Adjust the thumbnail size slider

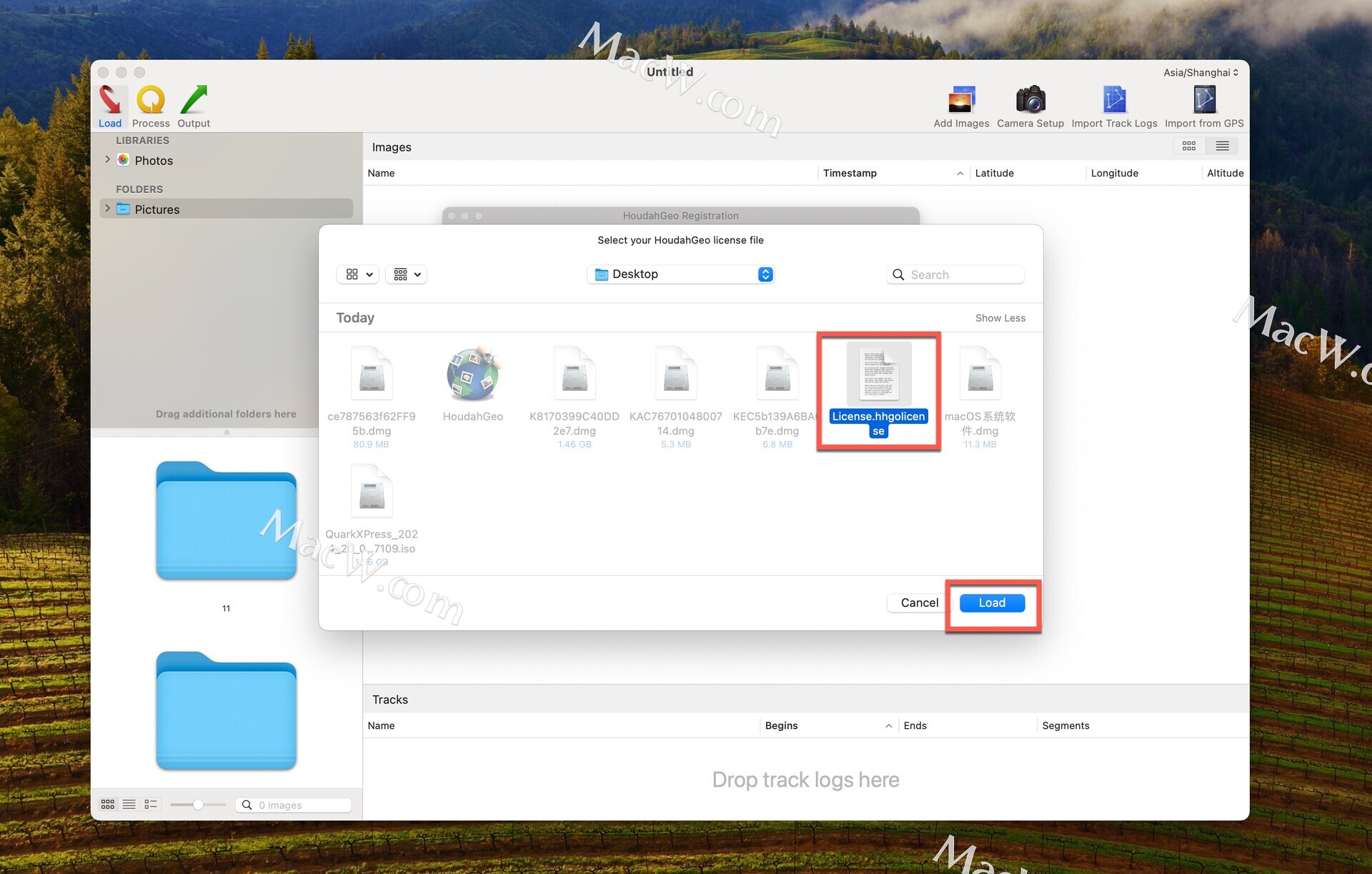click(x=198, y=805)
